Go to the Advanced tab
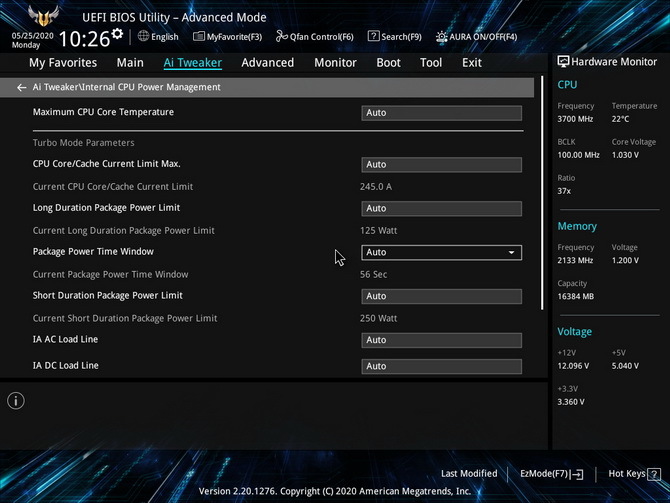 coord(267,63)
